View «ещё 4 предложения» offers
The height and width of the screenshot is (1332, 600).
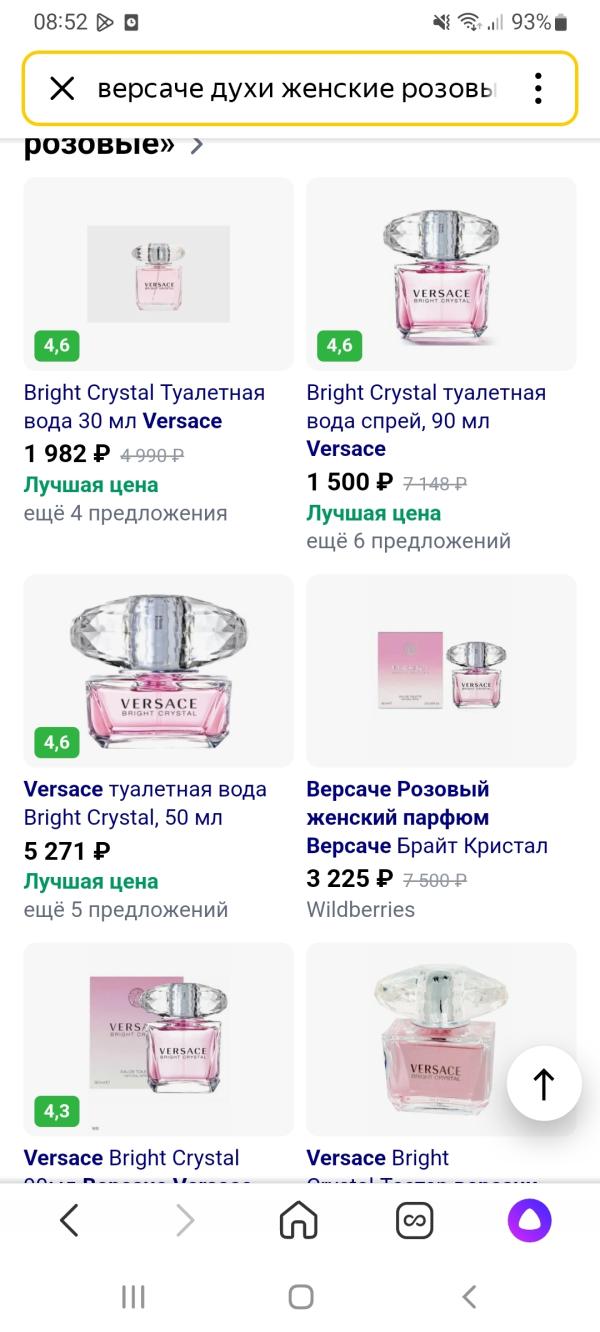[x=125, y=513]
